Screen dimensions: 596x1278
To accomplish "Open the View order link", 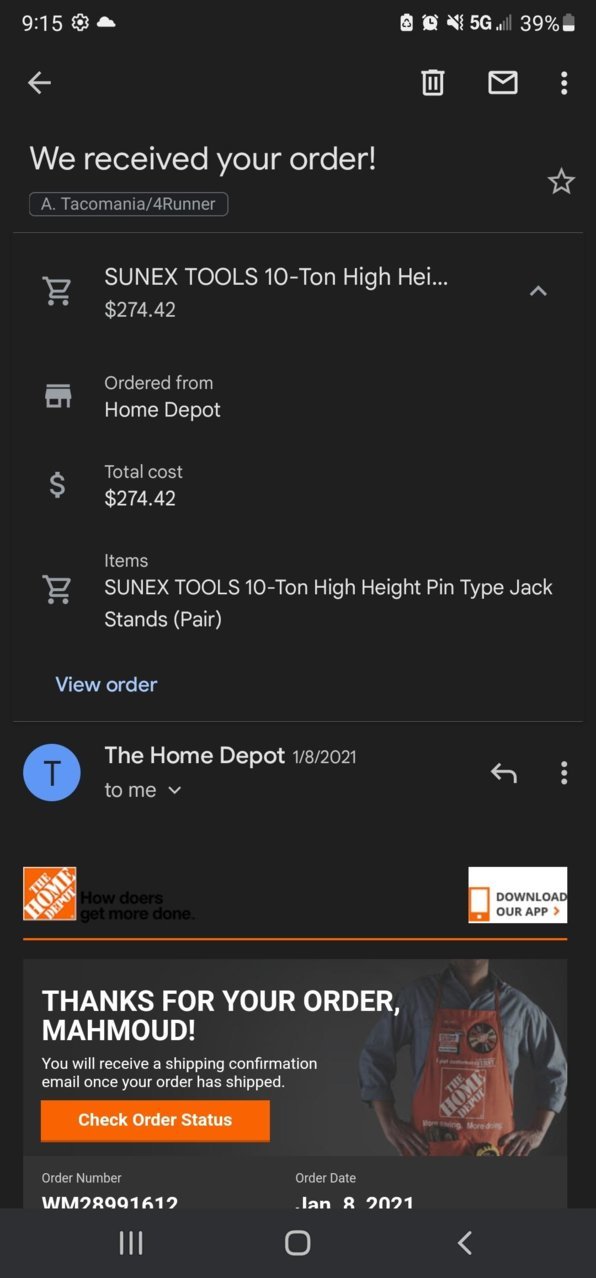I will point(106,684).
